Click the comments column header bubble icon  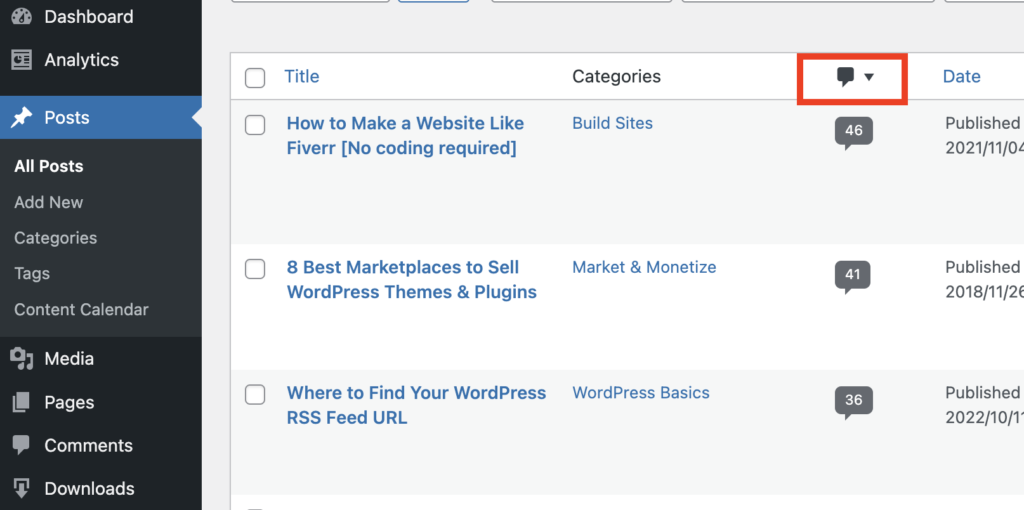846,77
